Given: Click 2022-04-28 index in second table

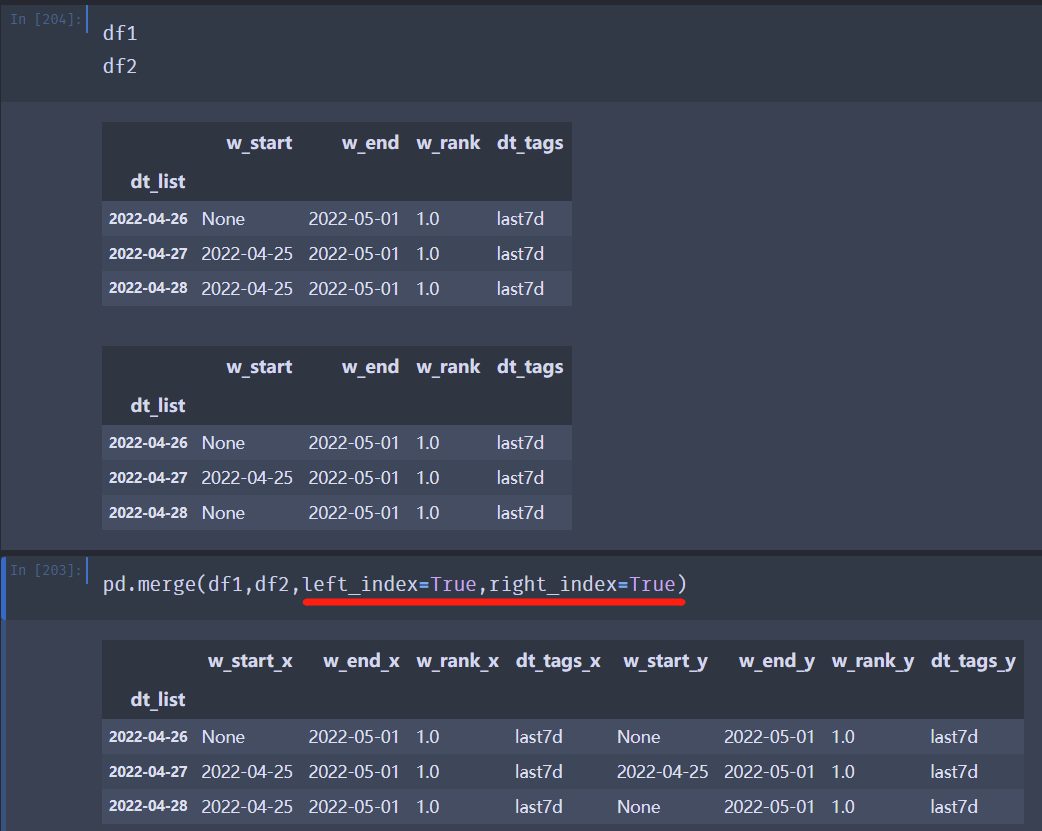Looking at the screenshot, I should pyautogui.click(x=148, y=513).
